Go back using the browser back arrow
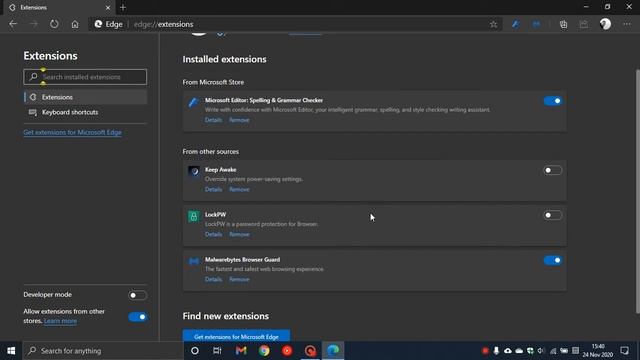This screenshot has height=360, width=640. click(13, 24)
